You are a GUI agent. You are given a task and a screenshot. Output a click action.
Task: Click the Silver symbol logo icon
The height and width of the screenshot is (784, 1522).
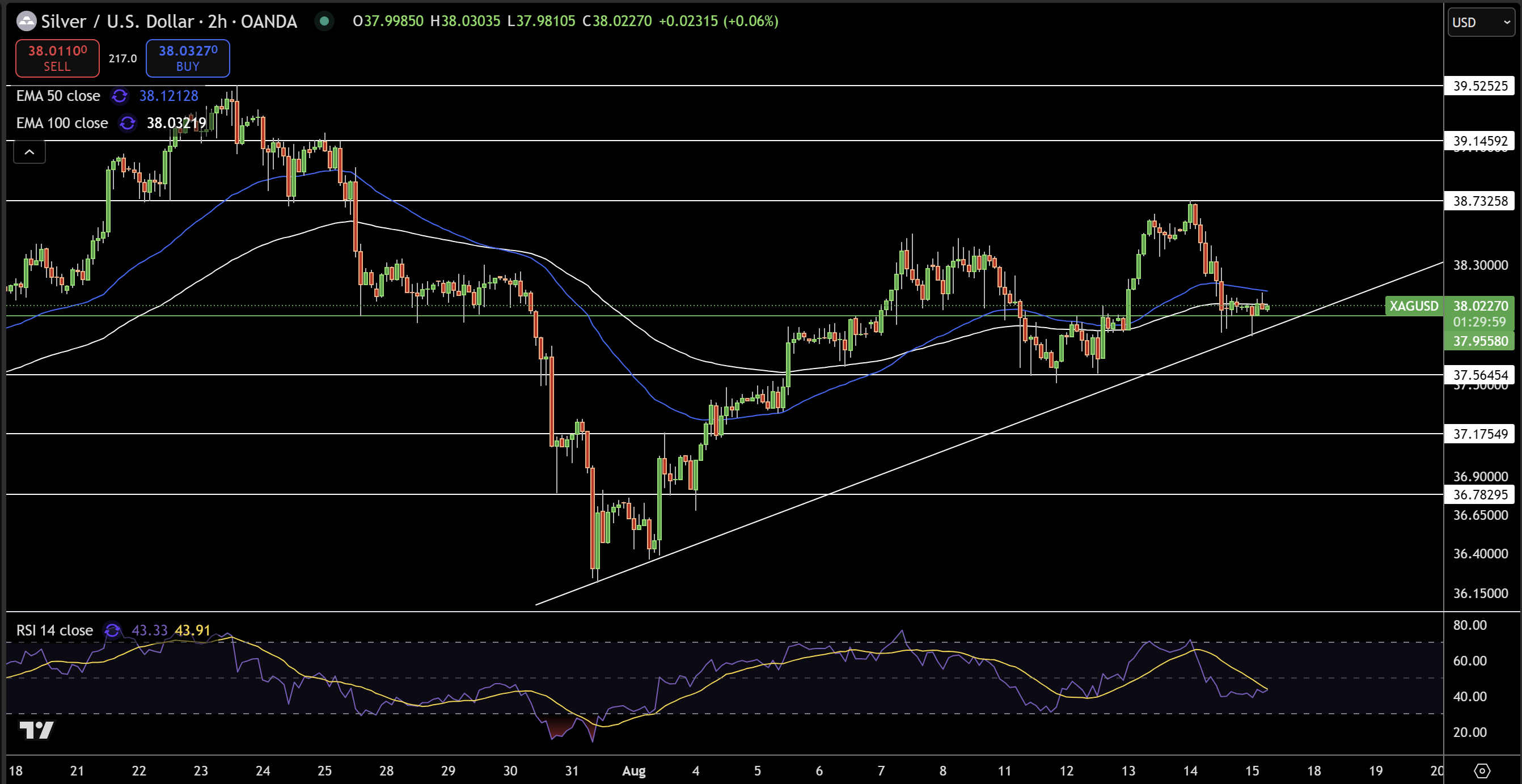pos(26,22)
